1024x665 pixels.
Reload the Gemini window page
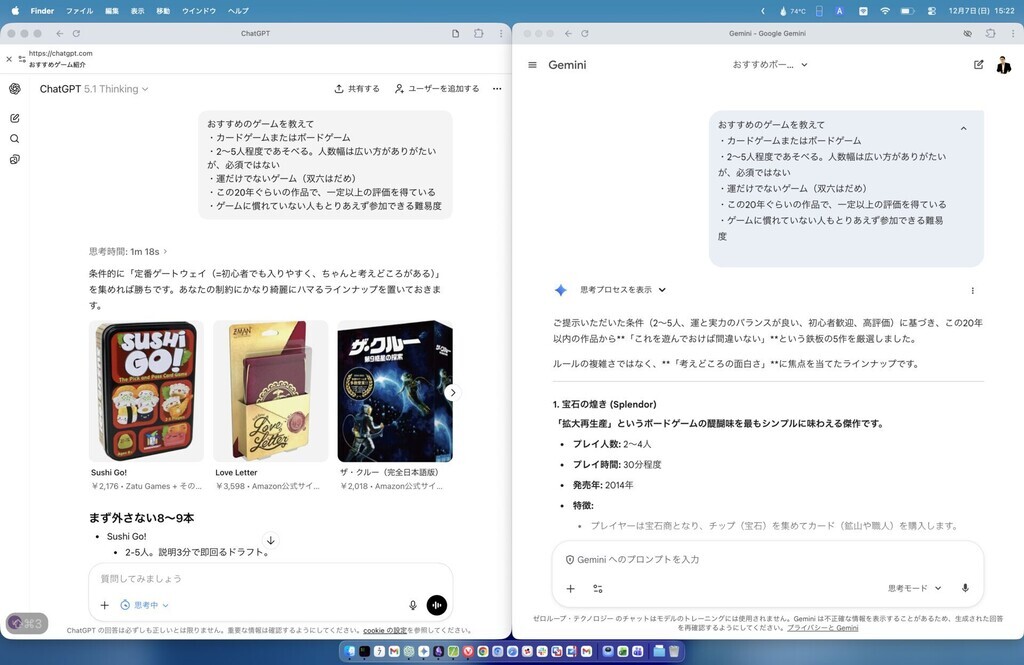click(584, 33)
